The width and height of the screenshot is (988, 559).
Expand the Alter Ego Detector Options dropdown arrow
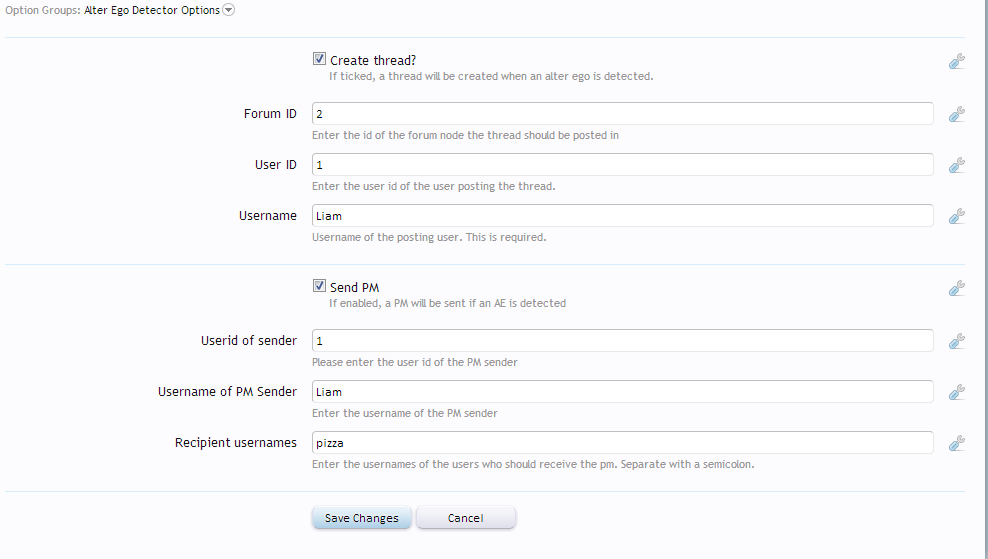228,11
